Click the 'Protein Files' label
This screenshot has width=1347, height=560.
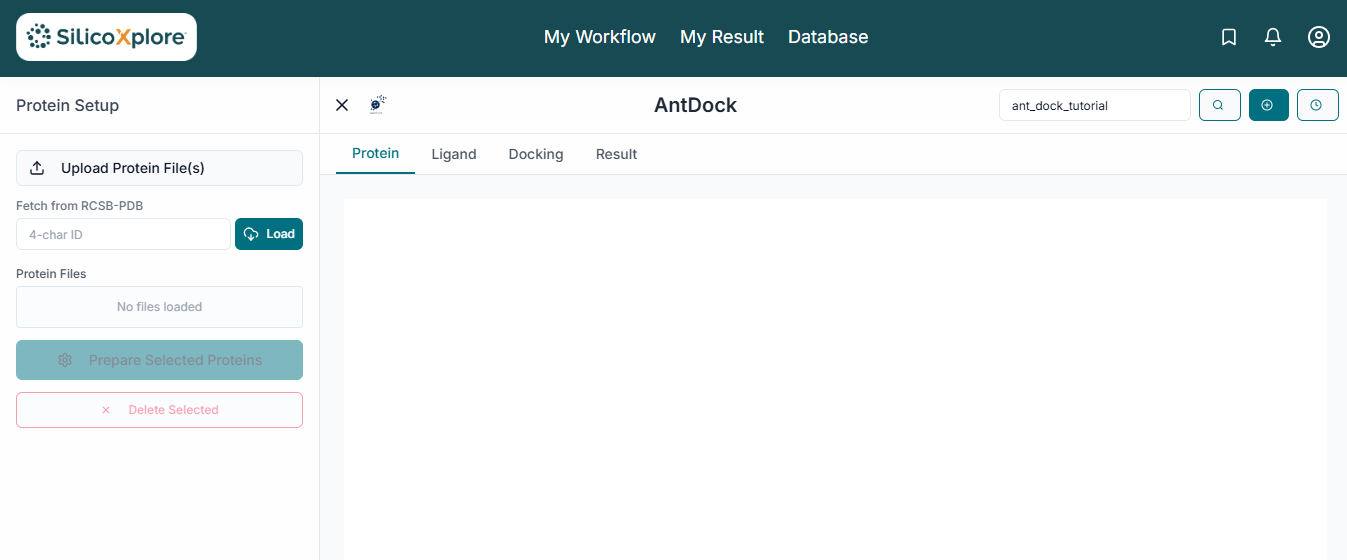(x=51, y=273)
